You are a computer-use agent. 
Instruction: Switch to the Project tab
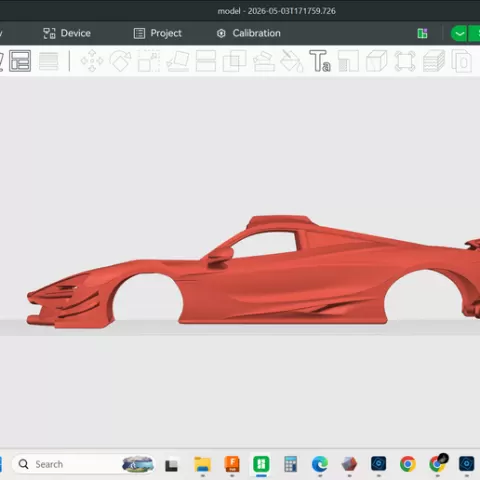[158, 33]
